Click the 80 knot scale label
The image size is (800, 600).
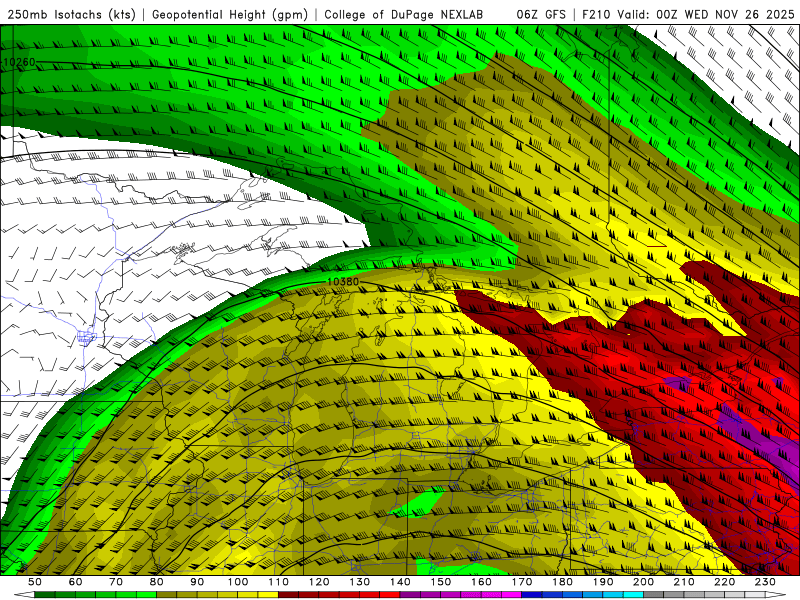[157, 582]
